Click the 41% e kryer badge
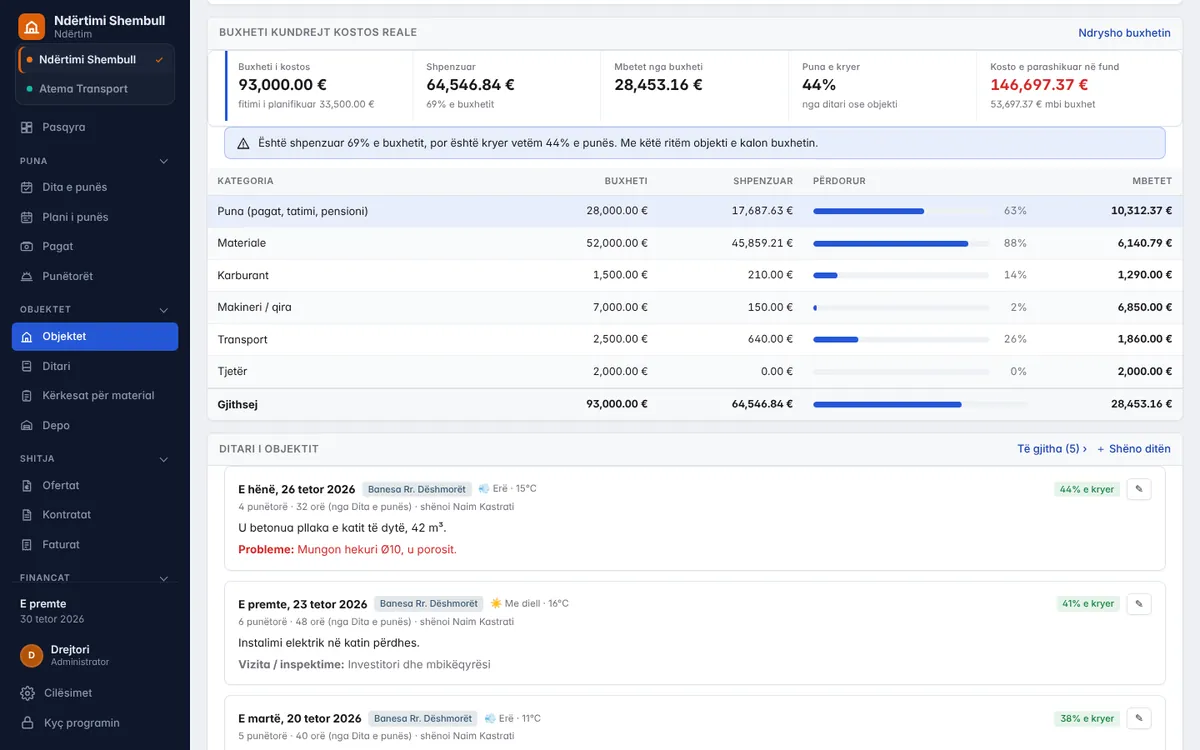 [1088, 604]
